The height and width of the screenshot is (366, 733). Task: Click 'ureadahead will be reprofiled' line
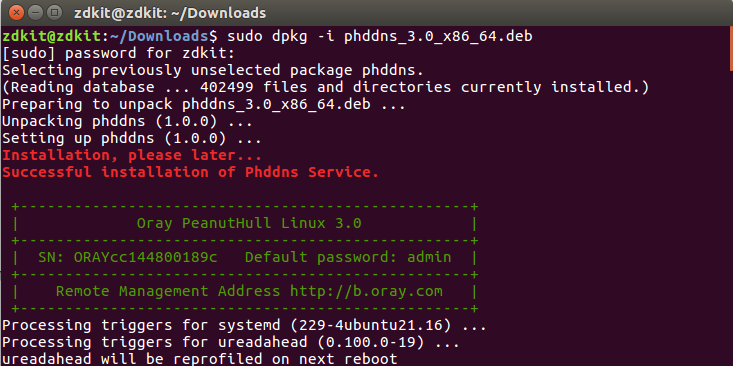point(200,359)
